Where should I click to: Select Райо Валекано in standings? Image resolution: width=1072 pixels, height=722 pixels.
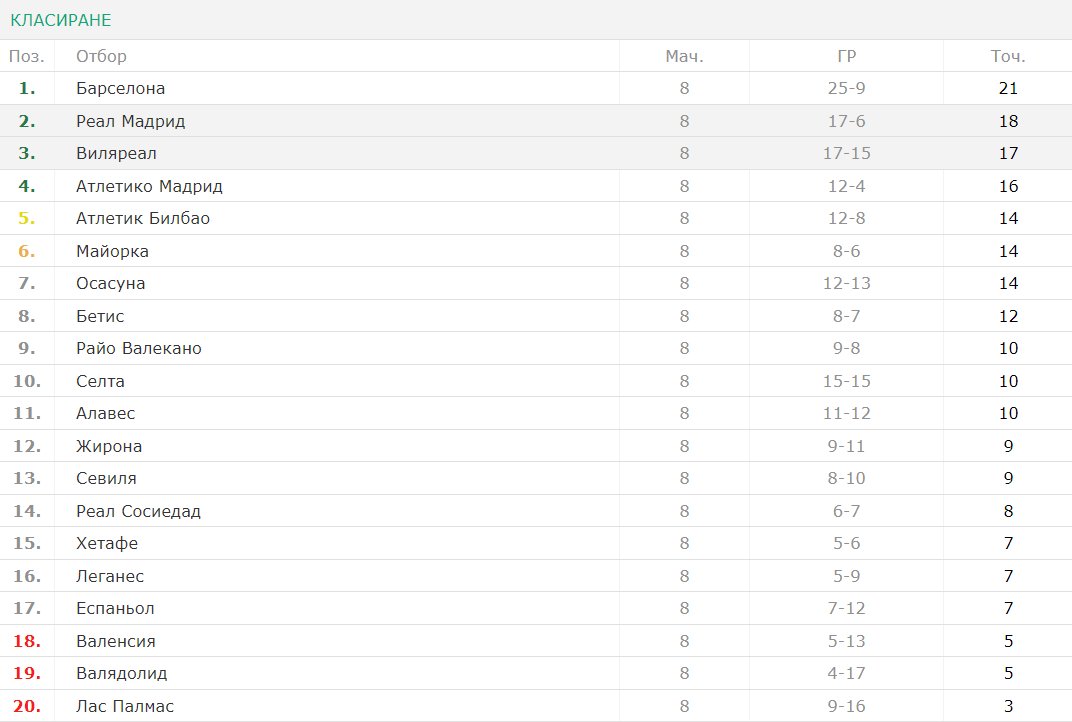(x=139, y=348)
